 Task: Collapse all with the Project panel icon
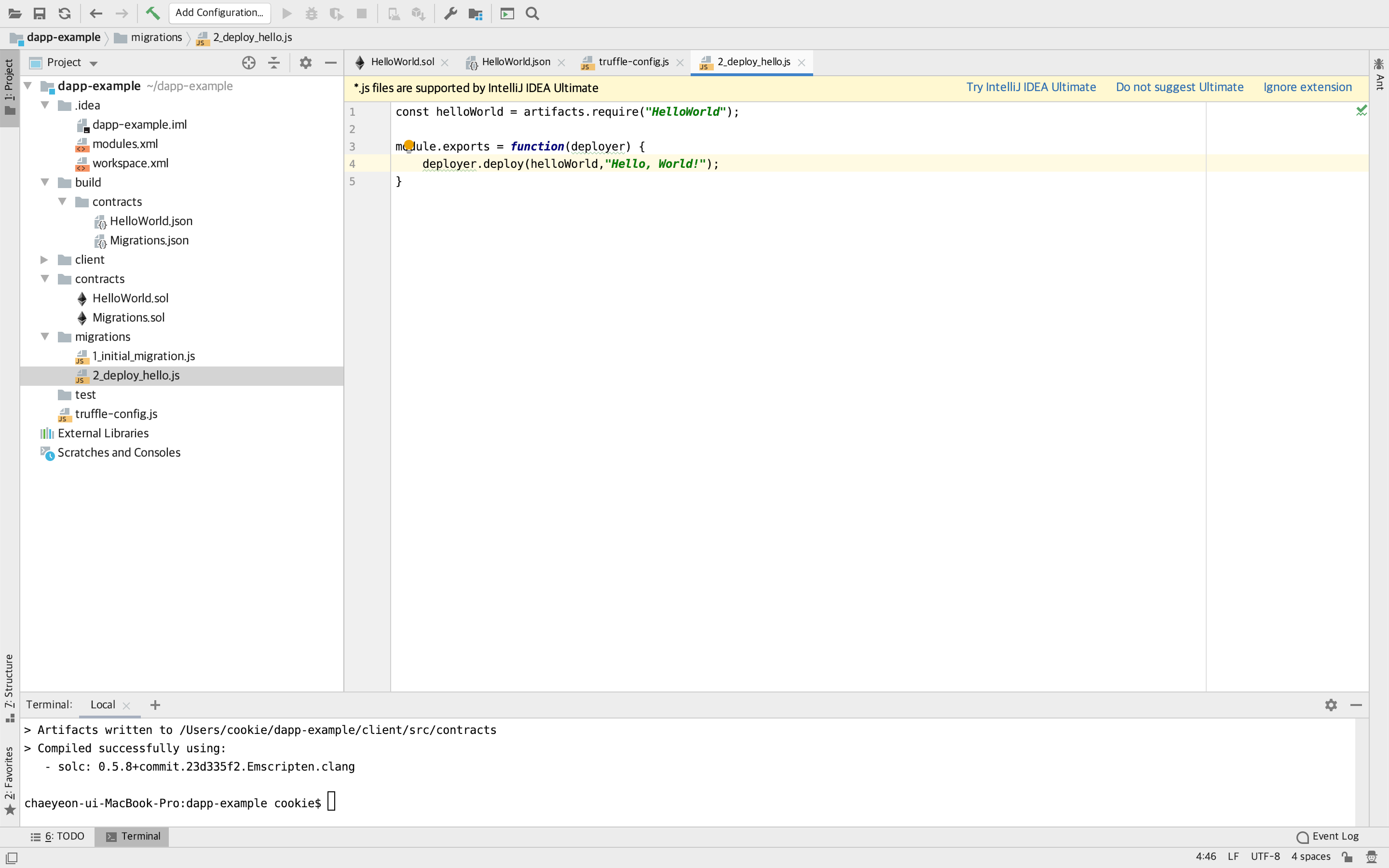coord(274,63)
